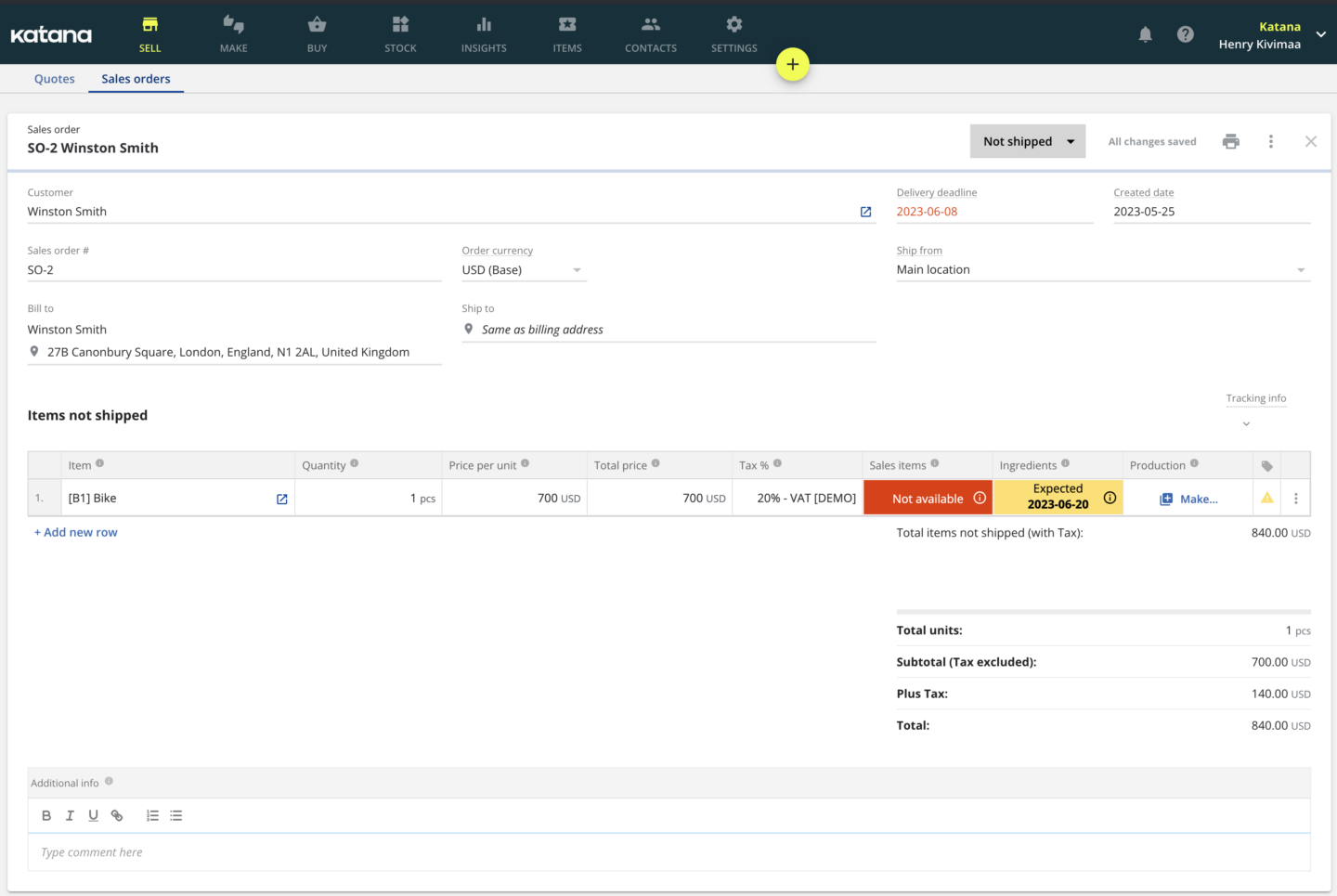Select the Sales orders tab
This screenshot has height=896, width=1337.
coord(136,79)
